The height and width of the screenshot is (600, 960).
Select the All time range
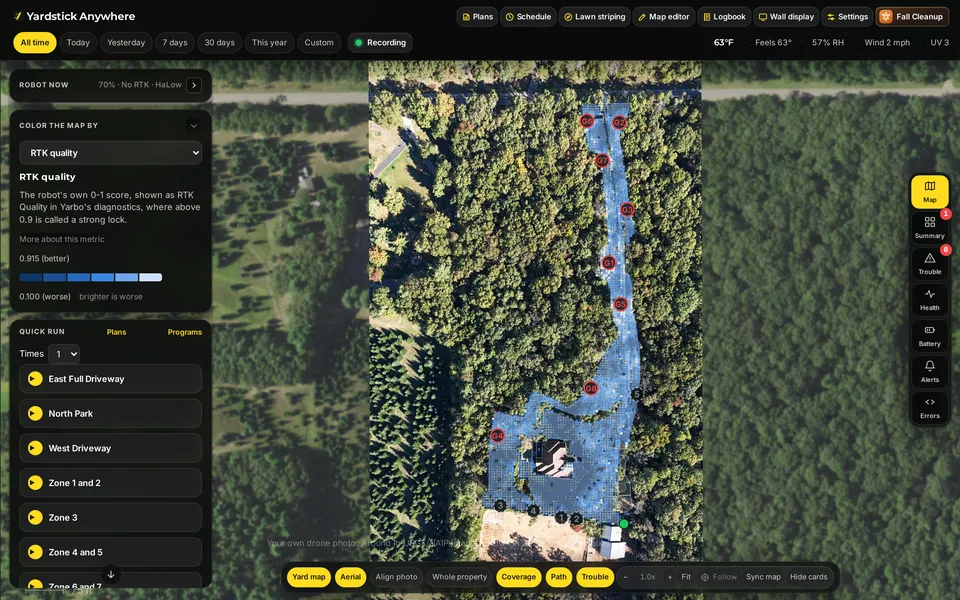35,43
